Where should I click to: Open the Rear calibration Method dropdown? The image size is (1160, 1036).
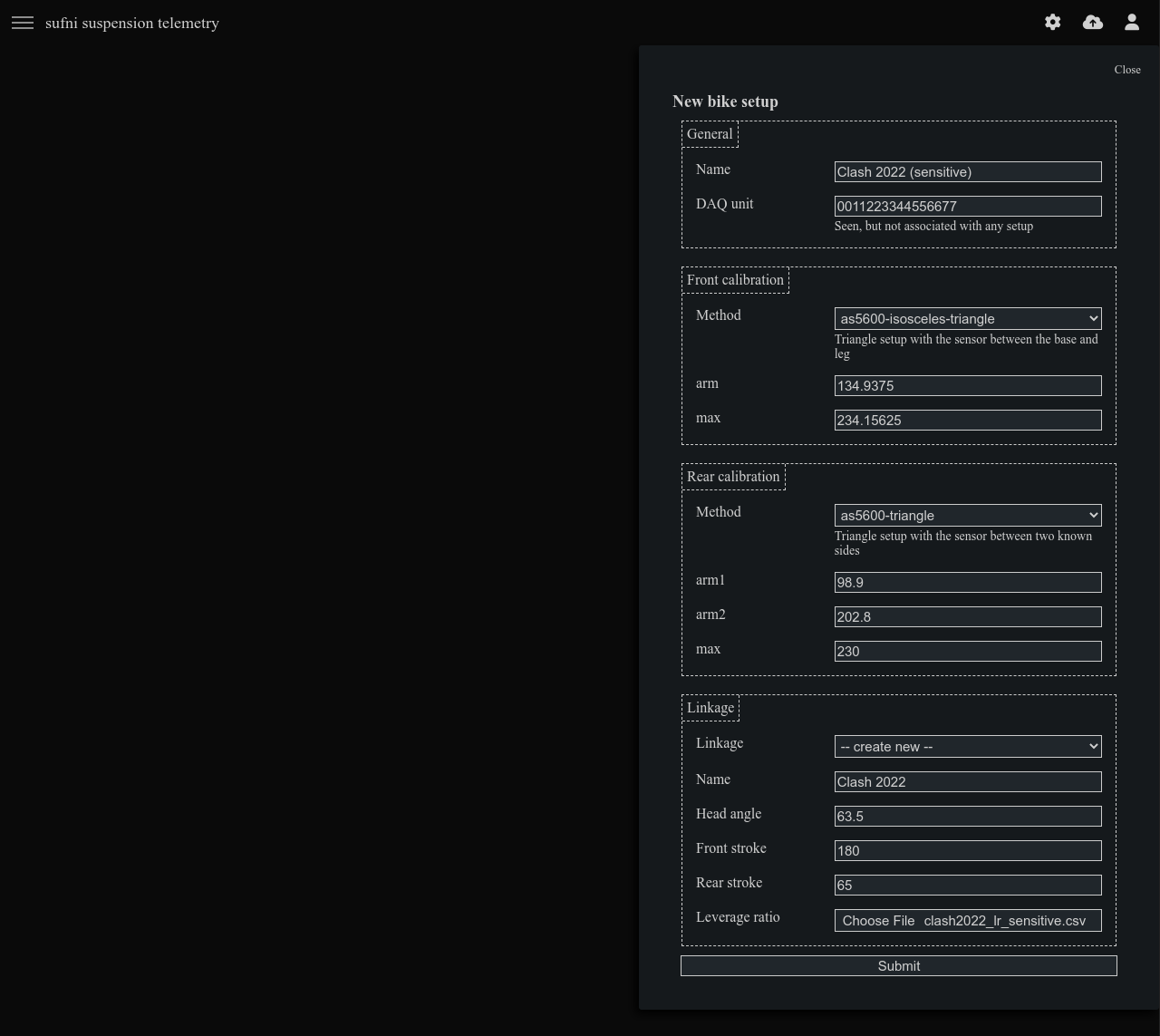click(x=968, y=515)
